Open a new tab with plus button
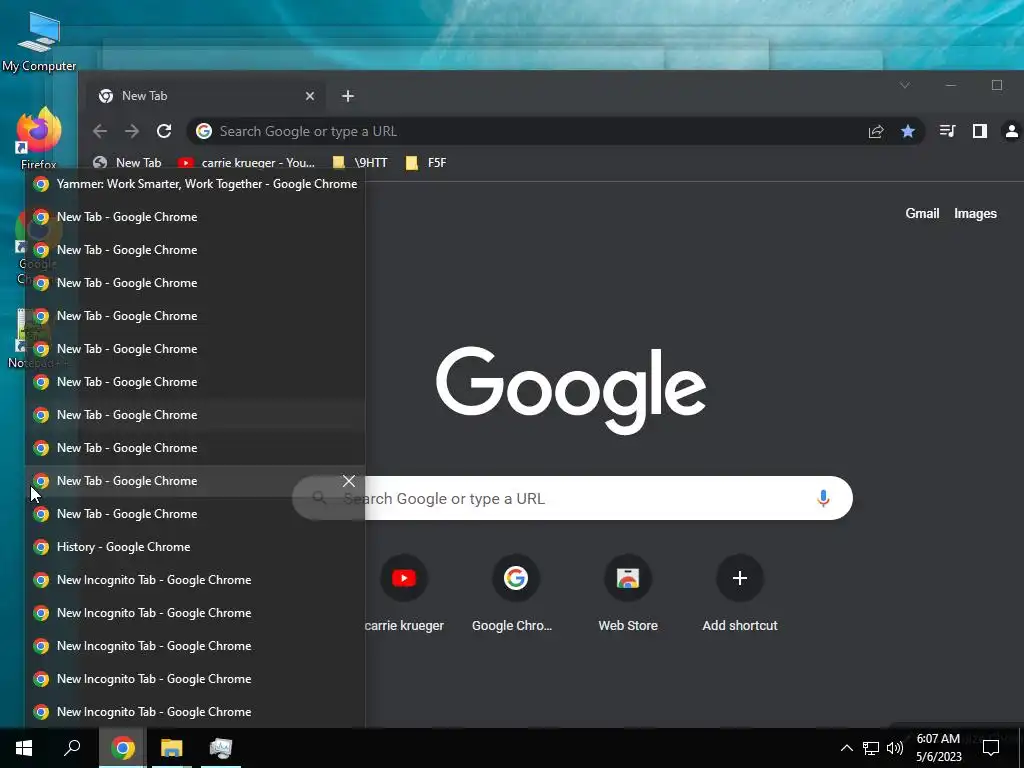This screenshot has width=1024, height=768. click(x=348, y=96)
